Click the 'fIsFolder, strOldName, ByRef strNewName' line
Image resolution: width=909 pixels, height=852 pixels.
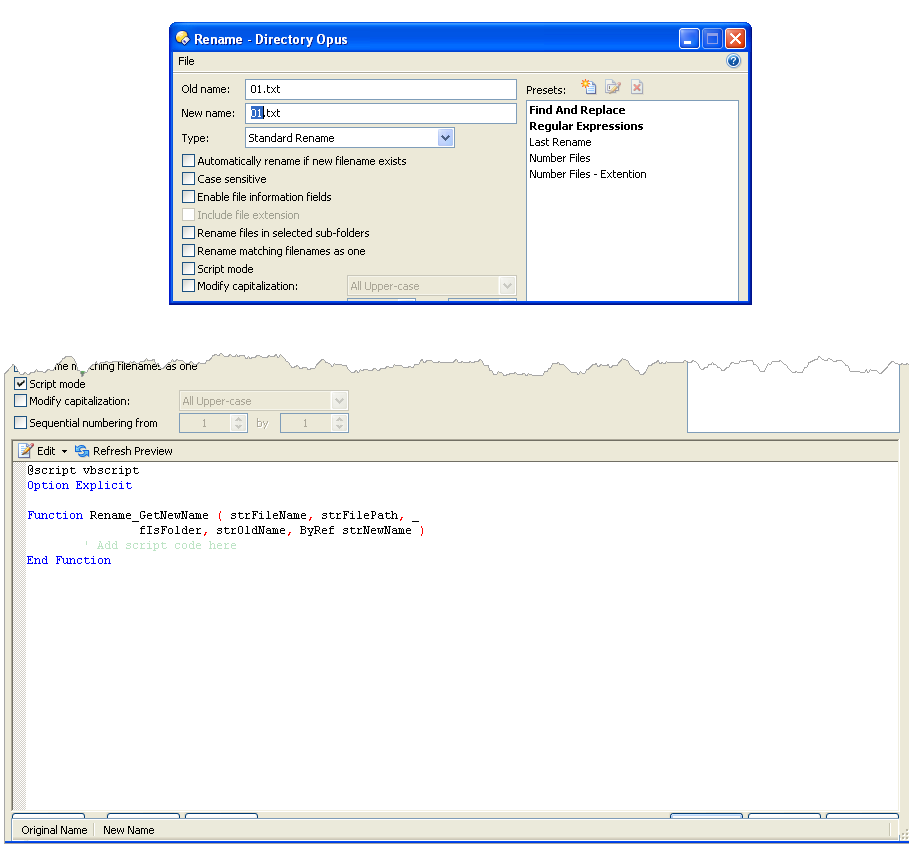(x=282, y=530)
